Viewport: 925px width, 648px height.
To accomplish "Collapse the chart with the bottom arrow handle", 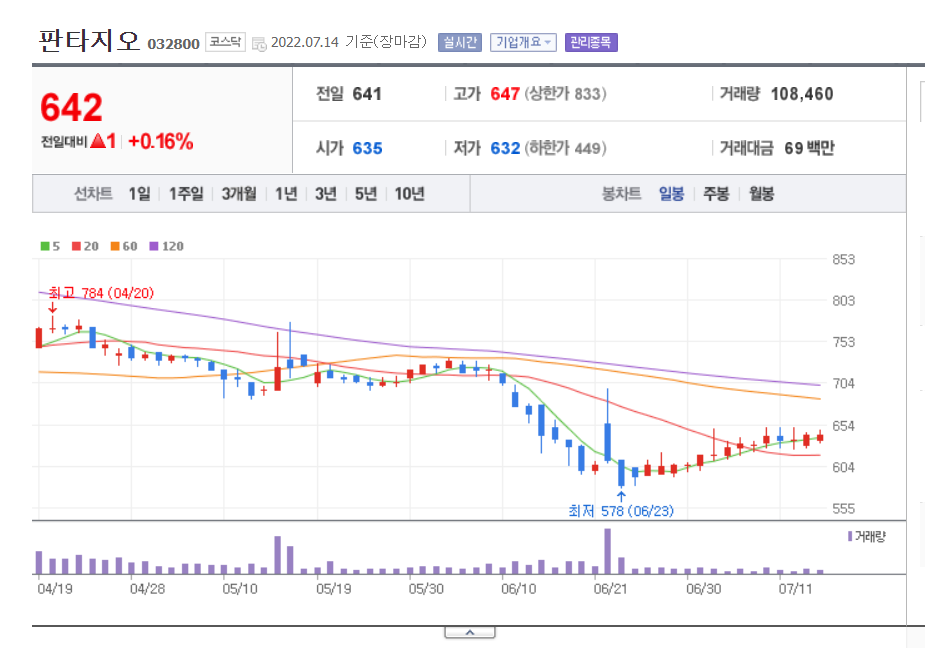I will 470,633.
